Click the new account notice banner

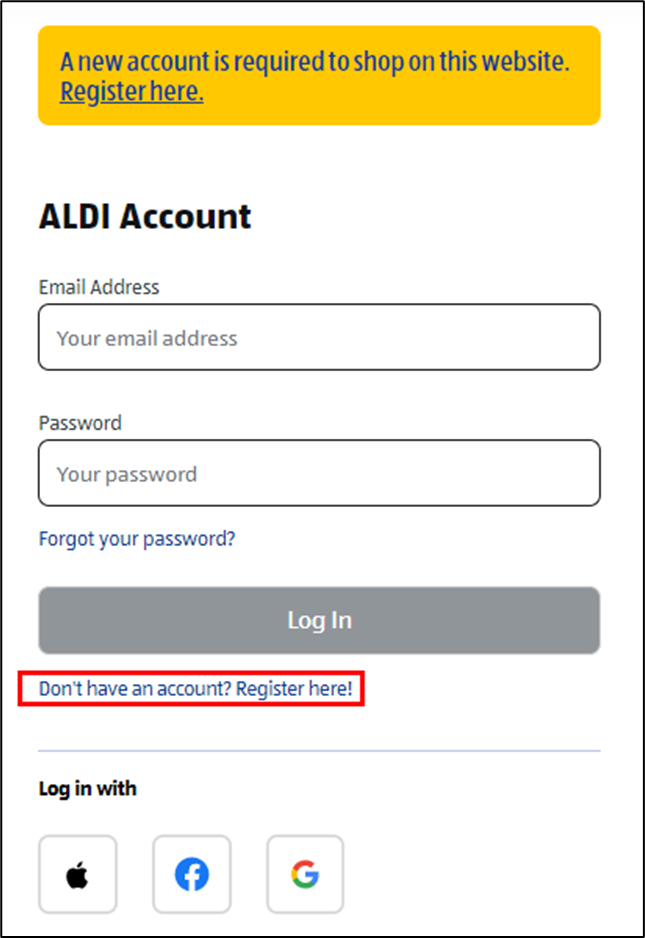[x=319, y=75]
